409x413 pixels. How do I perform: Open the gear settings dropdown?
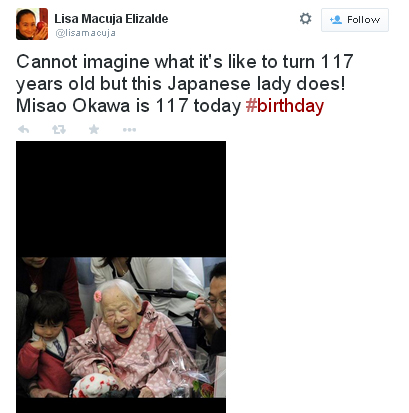click(x=305, y=19)
